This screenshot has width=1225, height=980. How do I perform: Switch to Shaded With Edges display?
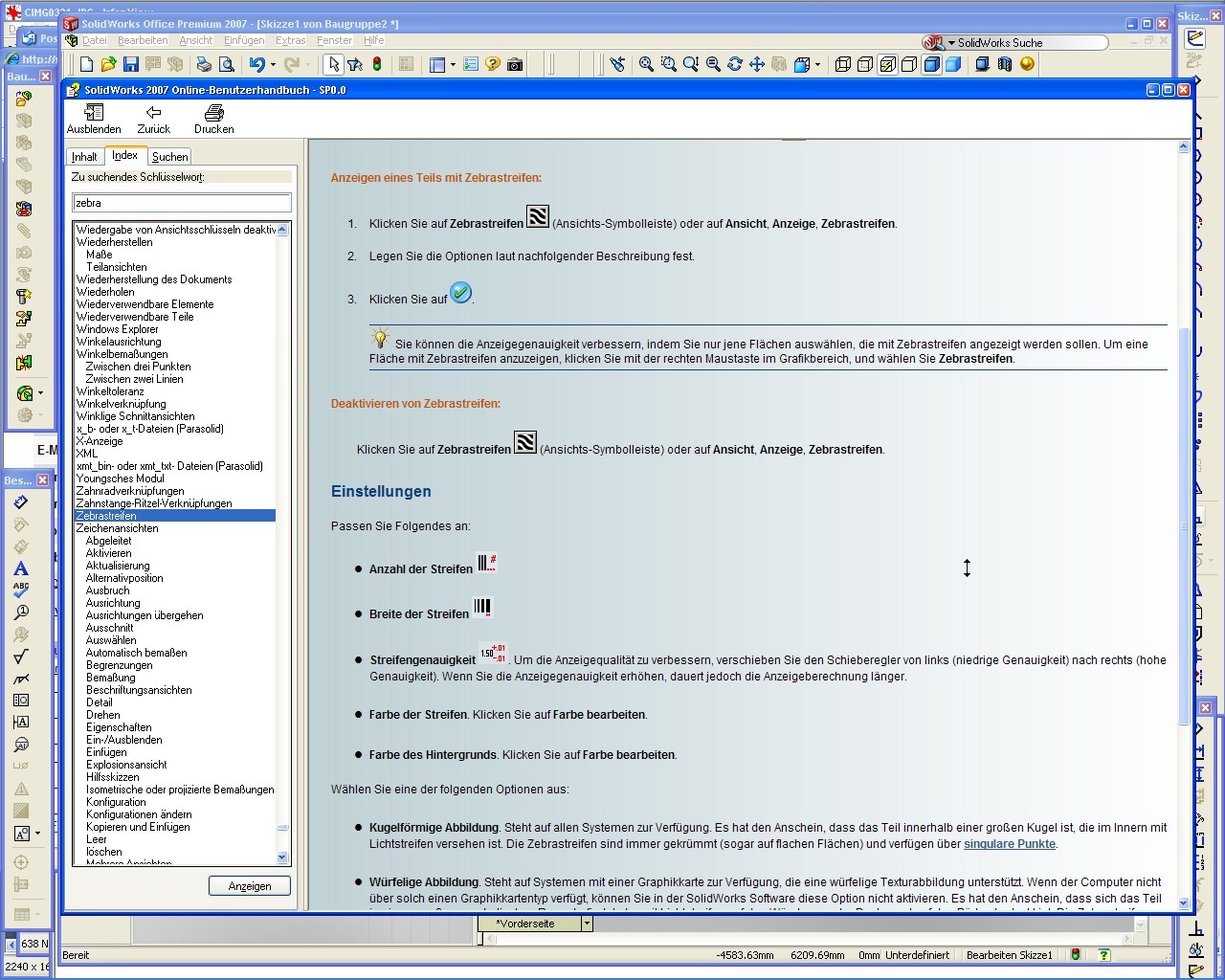[x=931, y=64]
